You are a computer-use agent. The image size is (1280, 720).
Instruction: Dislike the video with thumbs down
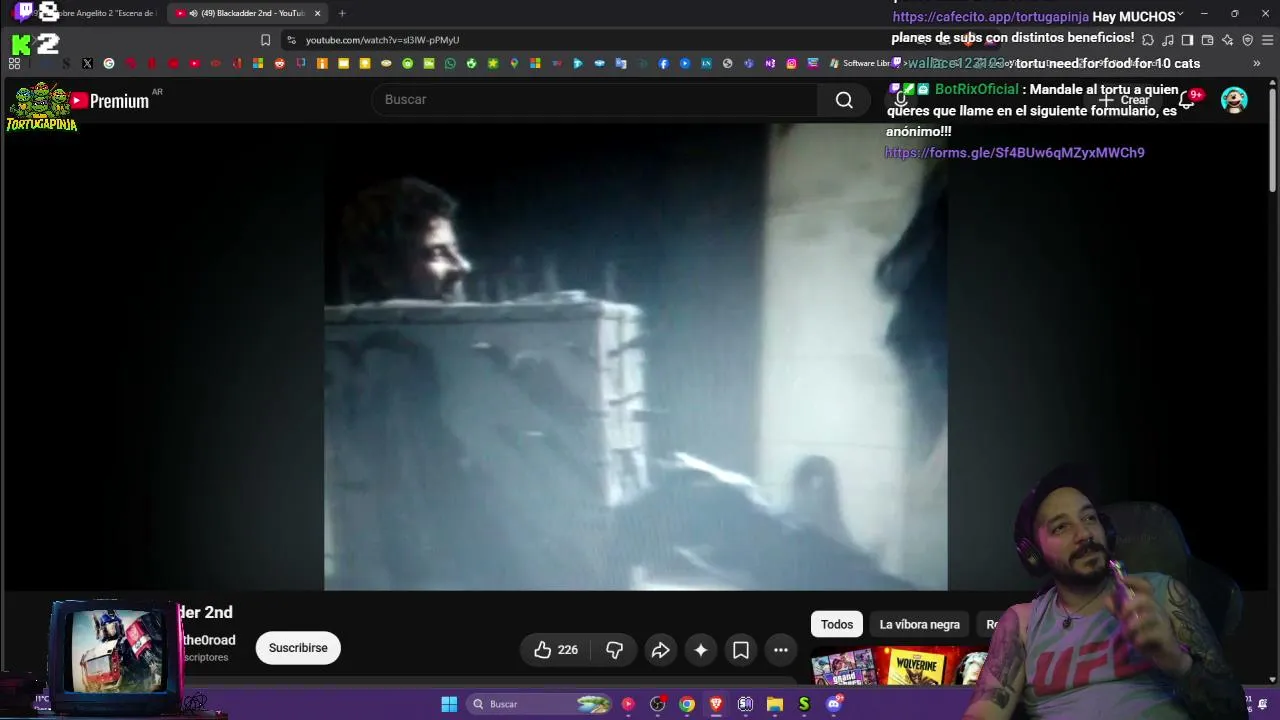(x=614, y=650)
